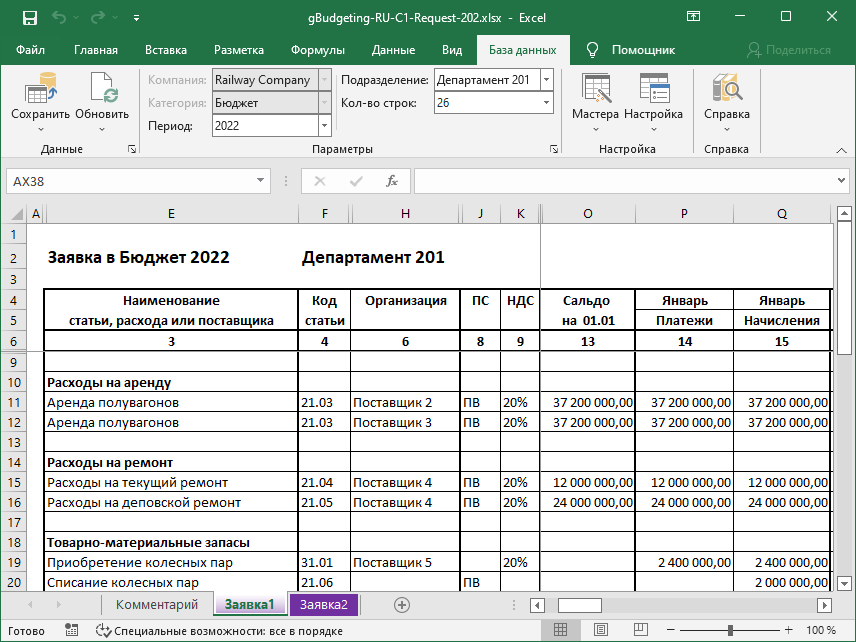Switch to Page Break Preview icon
The image size is (856, 642).
coord(641,630)
